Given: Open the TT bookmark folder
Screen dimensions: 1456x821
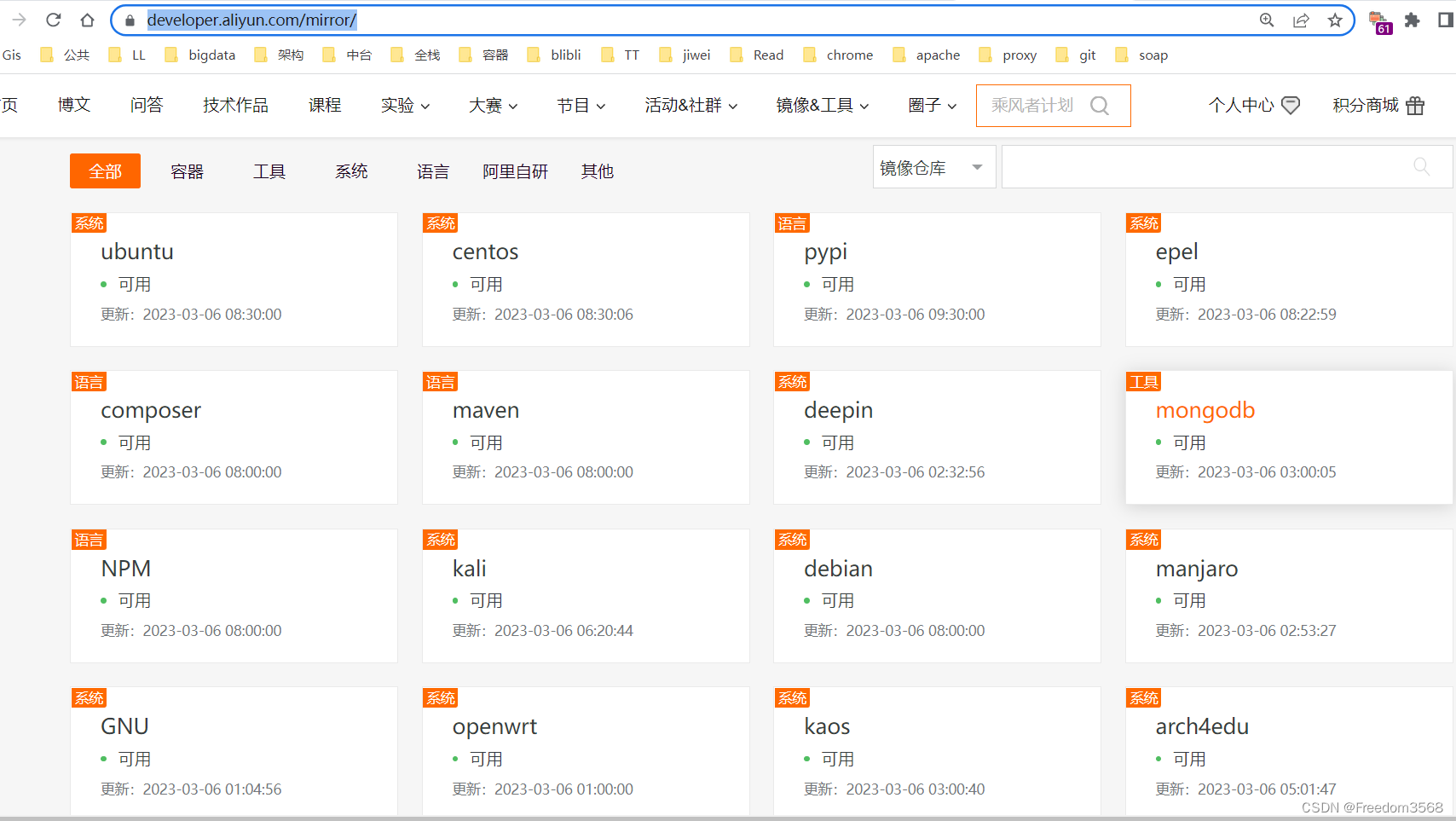Looking at the screenshot, I should 621,55.
